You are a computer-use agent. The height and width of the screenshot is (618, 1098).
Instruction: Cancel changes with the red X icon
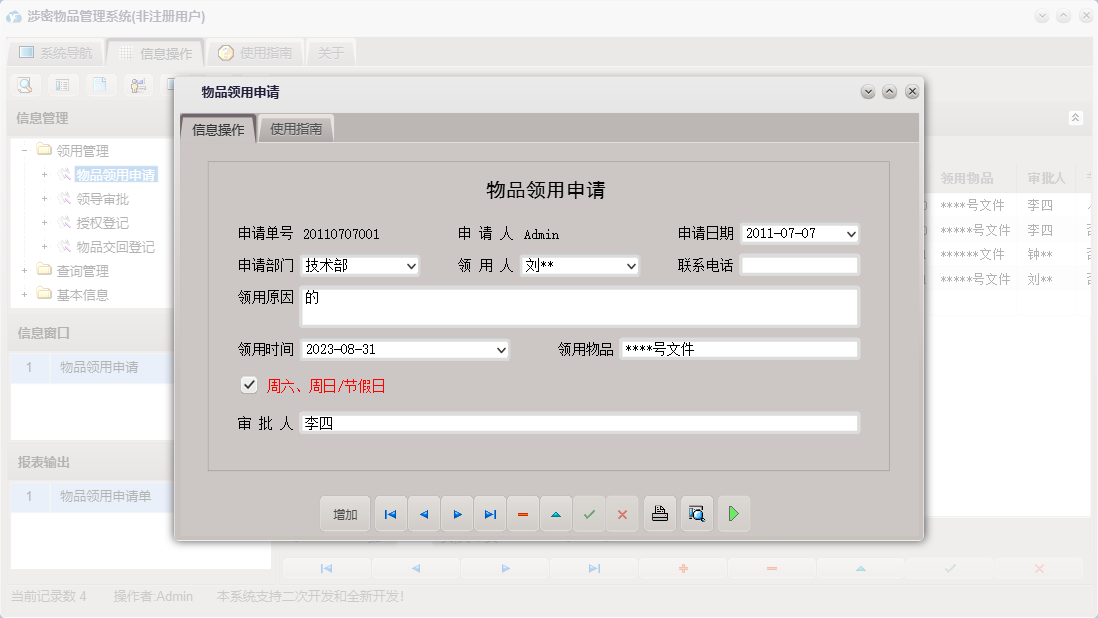(x=622, y=513)
